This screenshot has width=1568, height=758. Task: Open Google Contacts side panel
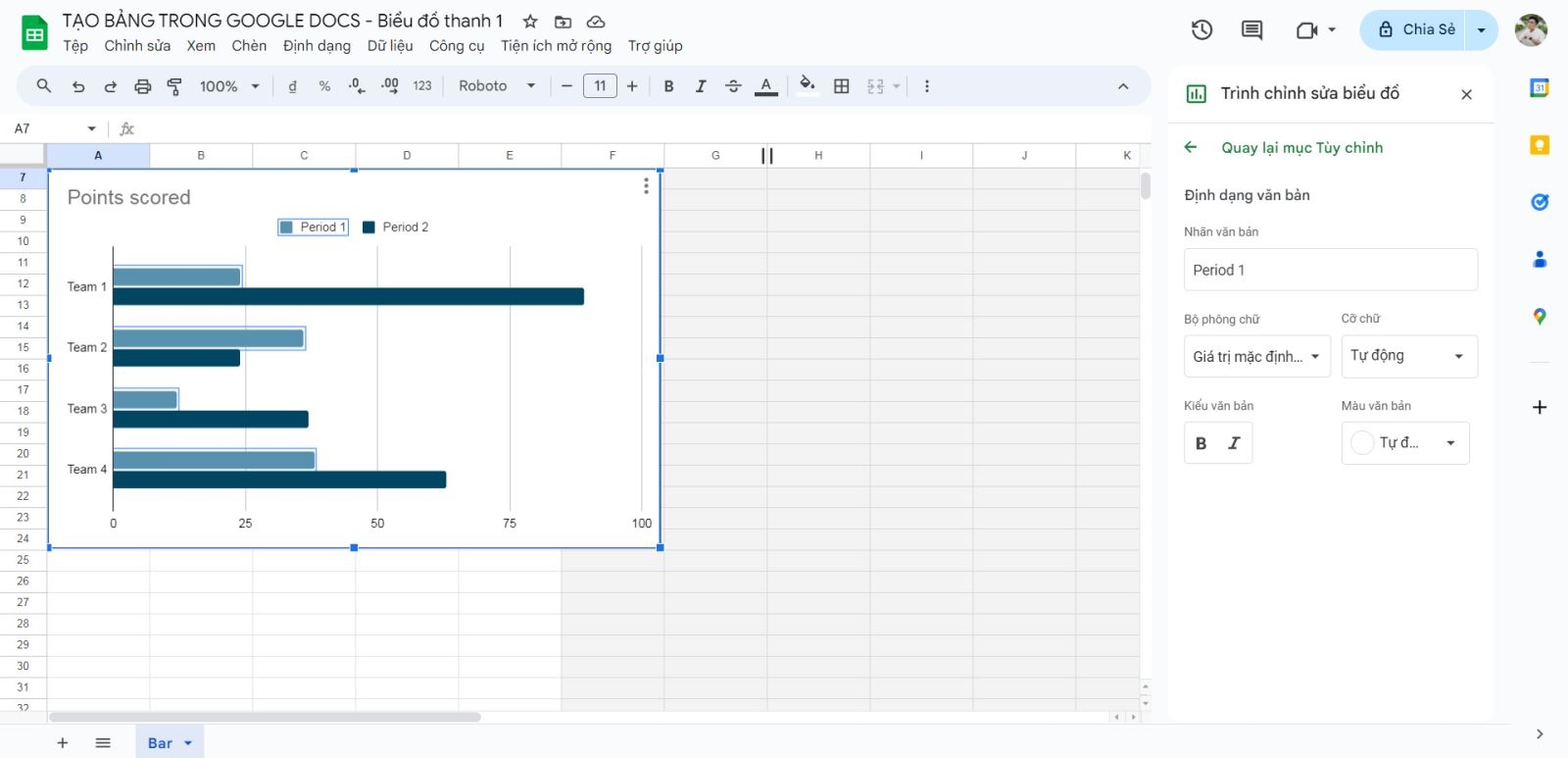tap(1540, 259)
